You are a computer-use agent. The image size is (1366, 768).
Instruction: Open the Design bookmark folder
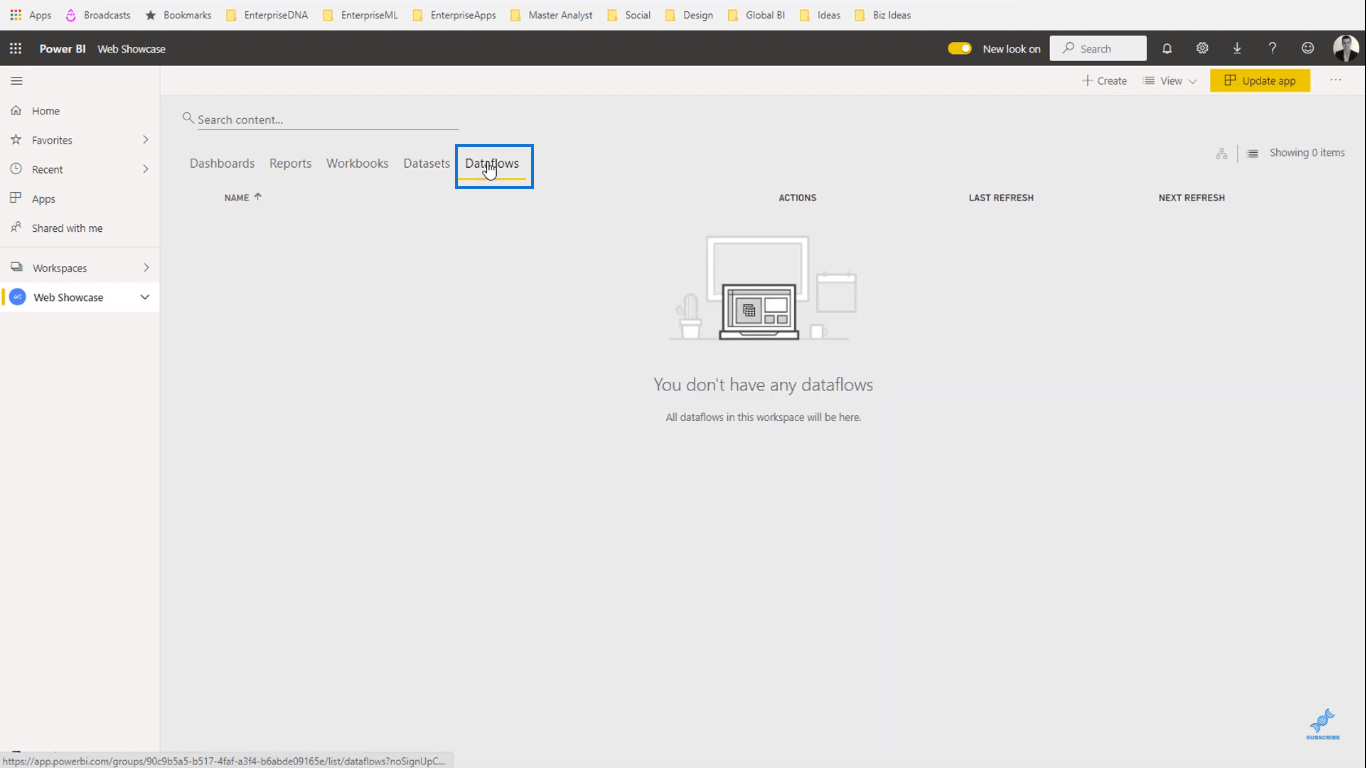click(x=689, y=15)
